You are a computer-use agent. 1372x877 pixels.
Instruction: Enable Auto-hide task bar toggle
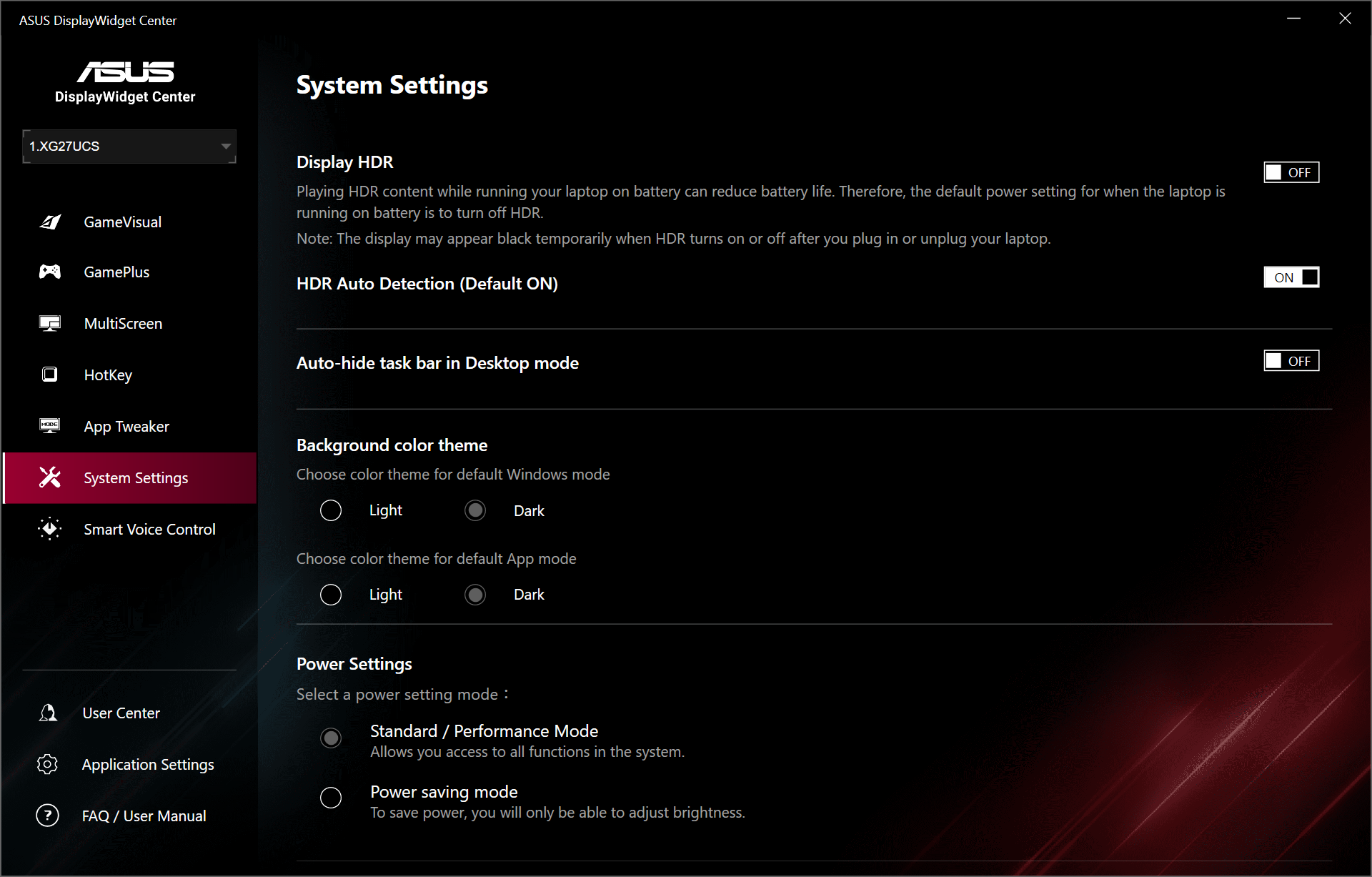(1291, 361)
